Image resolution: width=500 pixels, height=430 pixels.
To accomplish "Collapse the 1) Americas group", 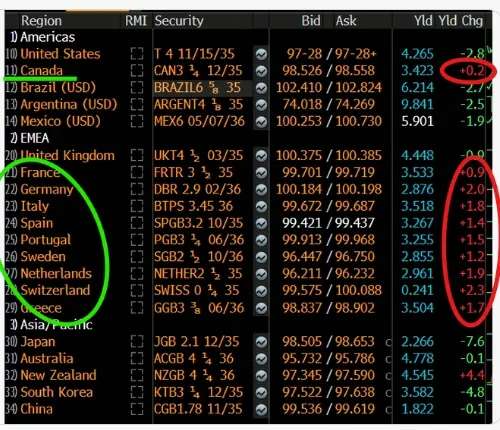I will point(42,37).
